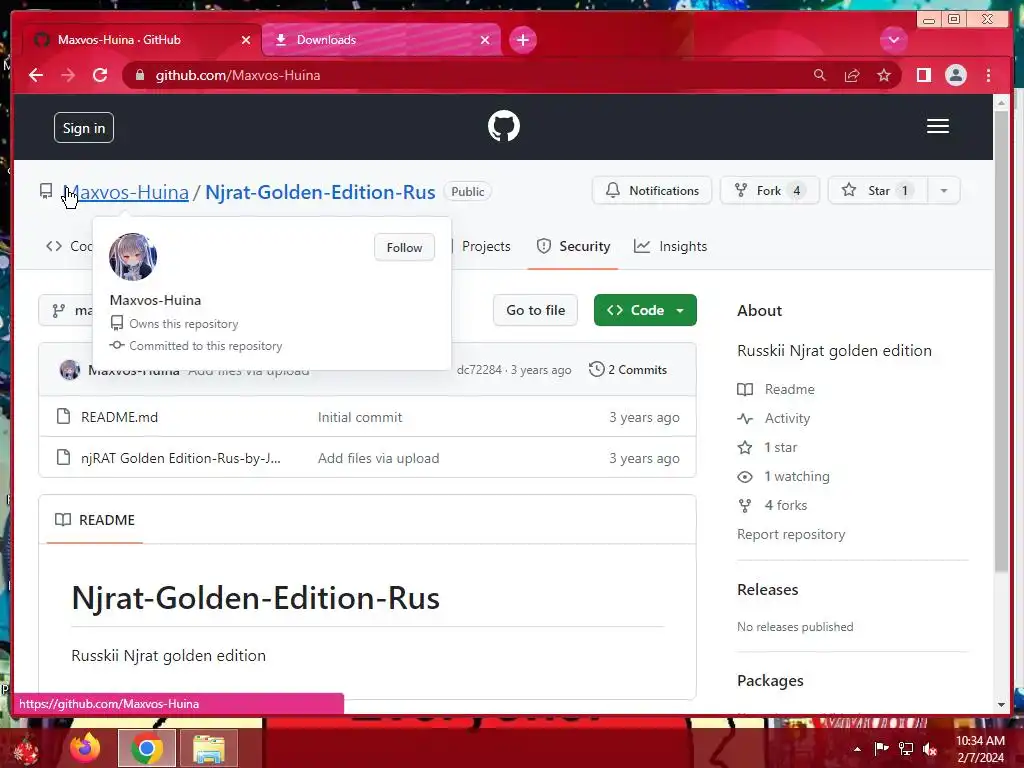The image size is (1024, 768).
Task: Open the 1 watching link
Action: click(x=784, y=476)
